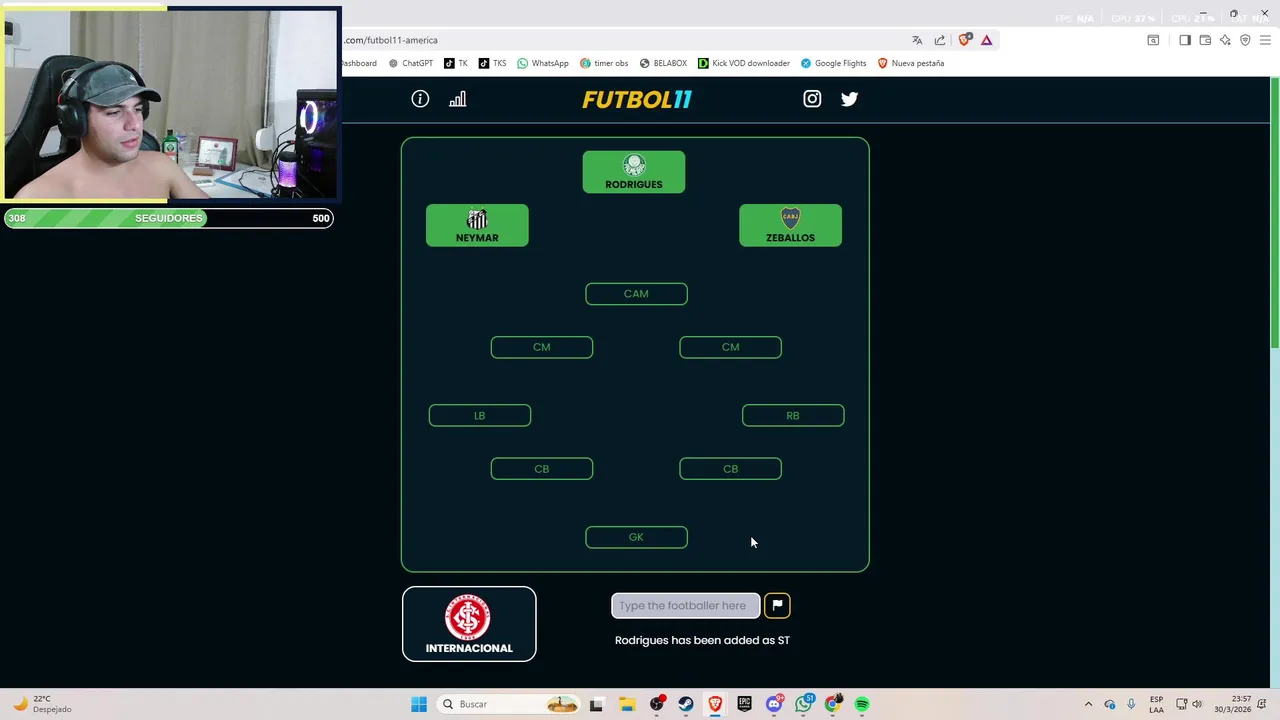This screenshot has width=1280, height=720.
Task: Open the info icon in Futbol11 header
Action: point(420,99)
